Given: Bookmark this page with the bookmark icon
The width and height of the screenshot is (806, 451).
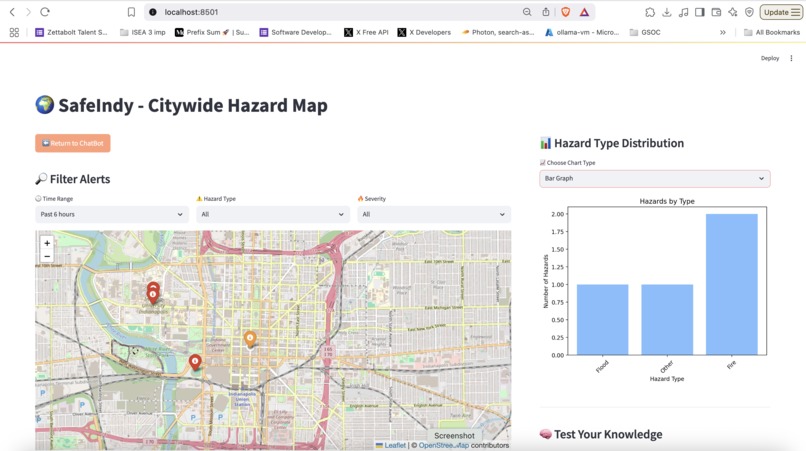Looking at the screenshot, I should 132,12.
